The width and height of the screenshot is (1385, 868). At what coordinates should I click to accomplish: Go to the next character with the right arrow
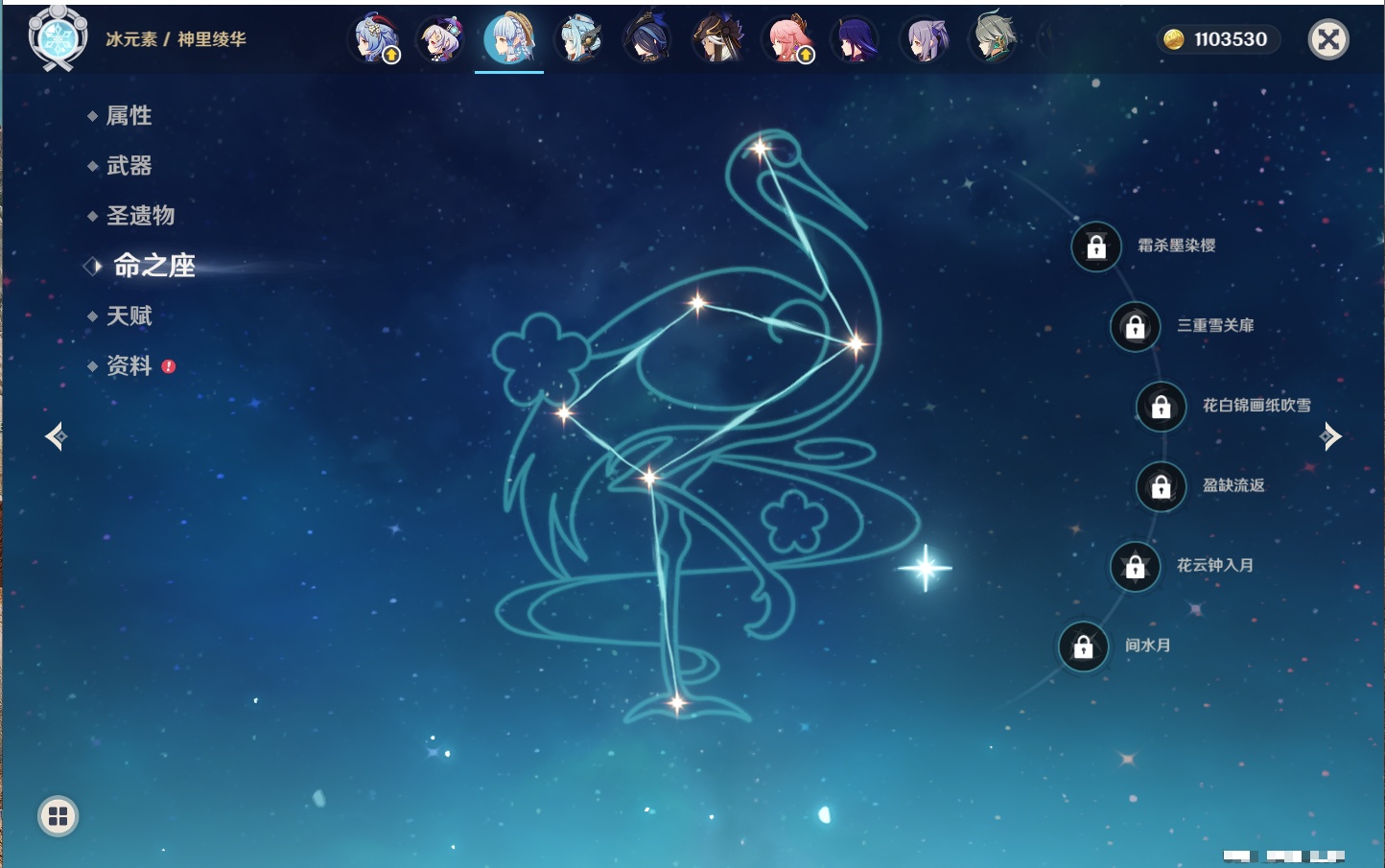tap(1330, 436)
